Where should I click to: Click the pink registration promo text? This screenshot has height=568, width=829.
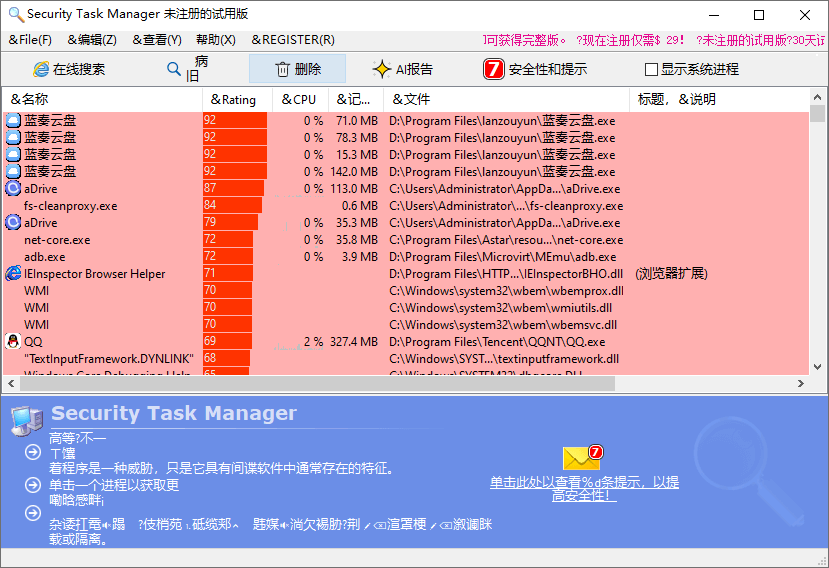pos(654,40)
